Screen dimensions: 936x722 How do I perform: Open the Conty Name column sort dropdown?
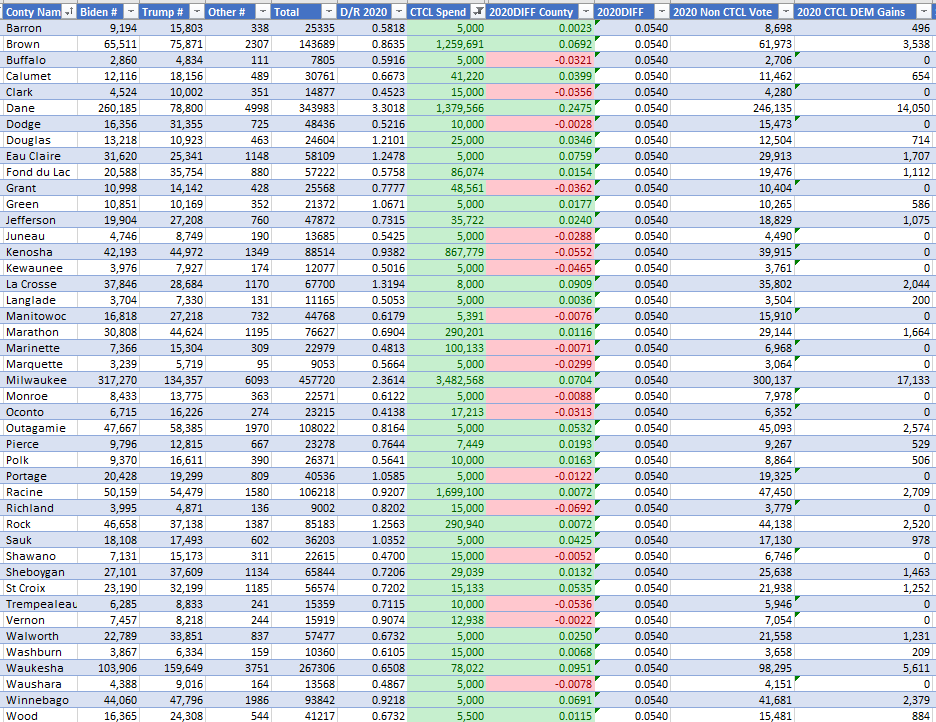pyautogui.click(x=69, y=12)
